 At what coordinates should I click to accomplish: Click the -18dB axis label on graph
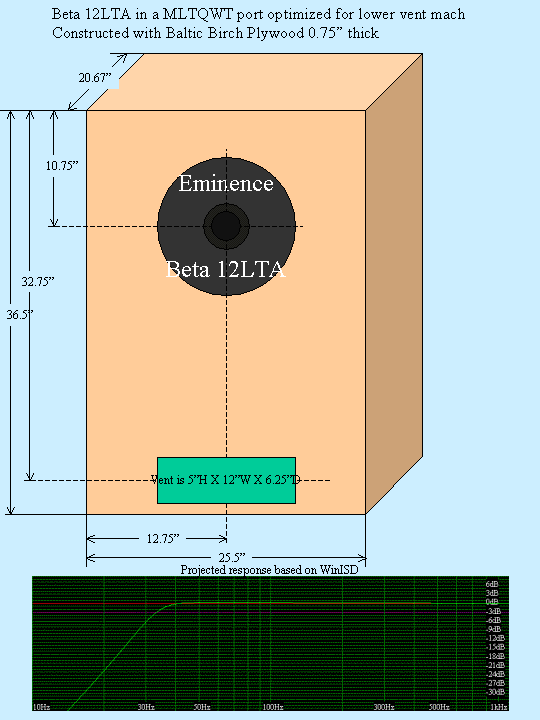click(x=495, y=656)
